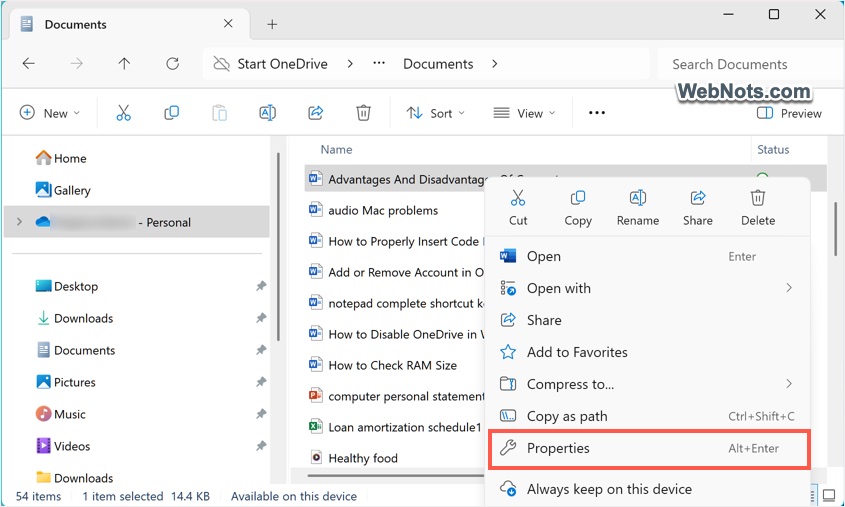The image size is (845, 507).
Task: Expand the Open with submenu arrow
Action: (x=788, y=288)
